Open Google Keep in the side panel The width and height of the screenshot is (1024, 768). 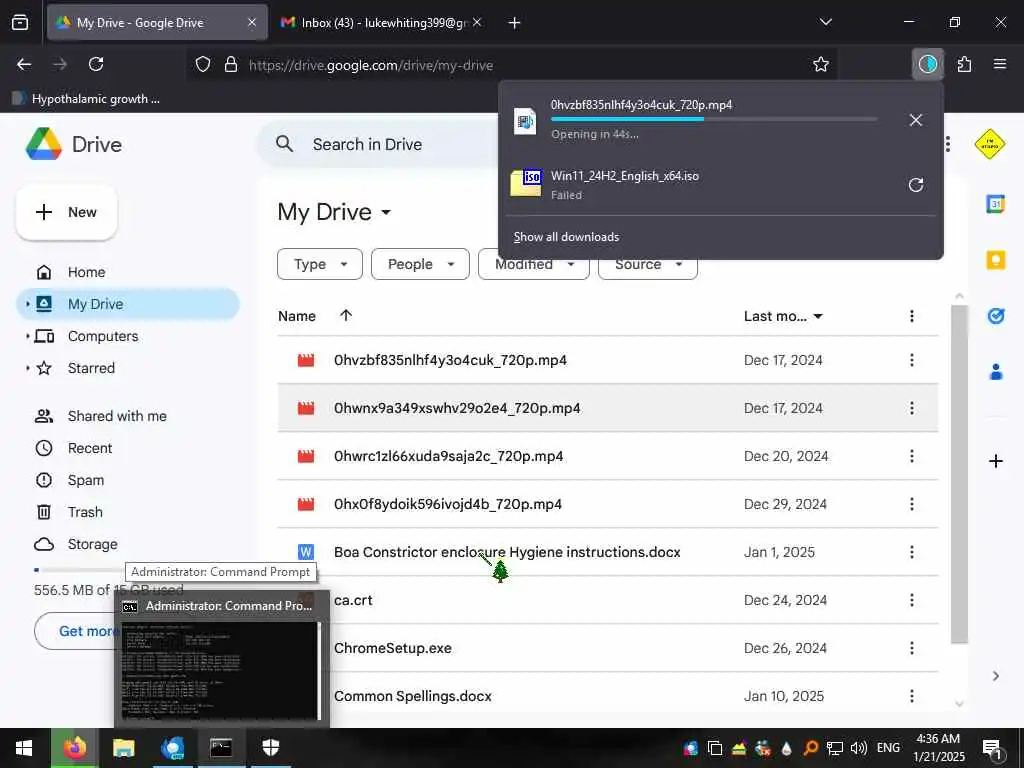(995, 260)
